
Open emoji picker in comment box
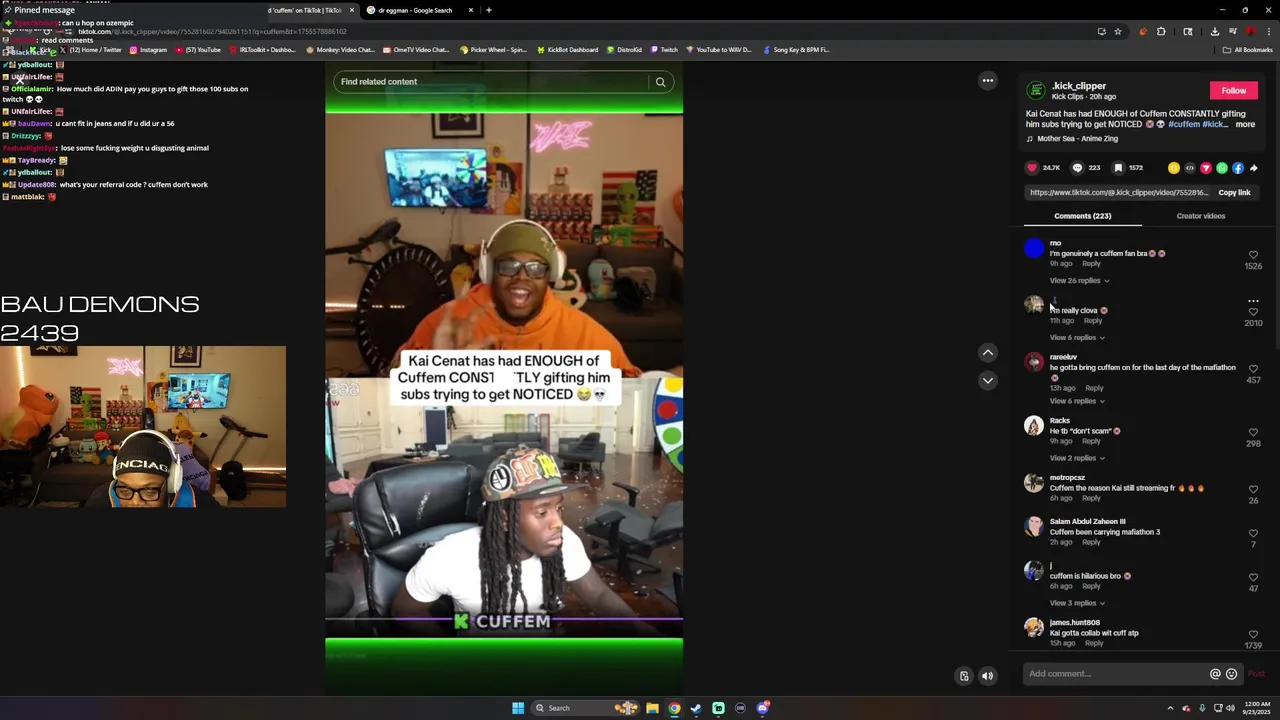tap(1231, 674)
